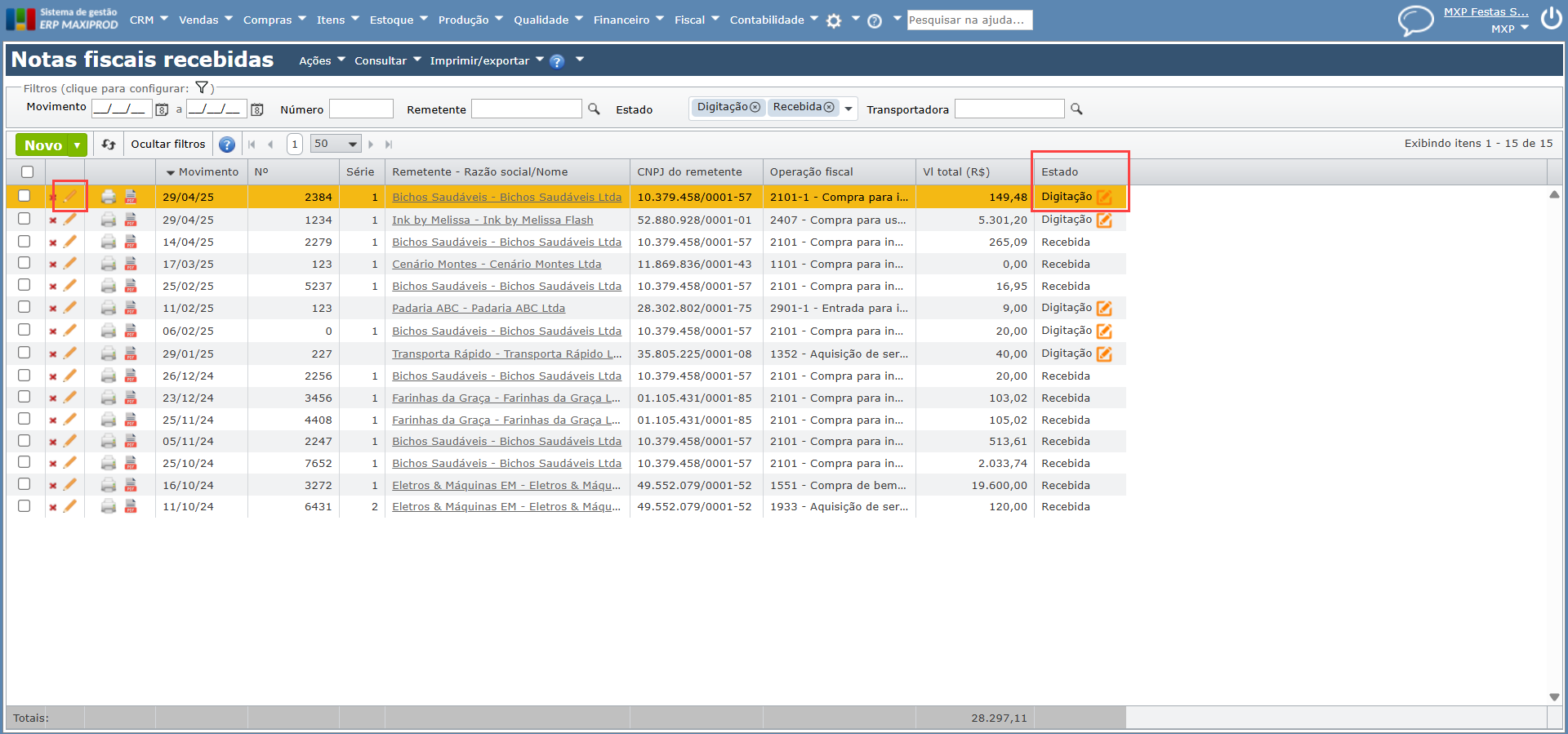Open the Itens menu
Screen dimensions: 1568x734
(x=337, y=20)
